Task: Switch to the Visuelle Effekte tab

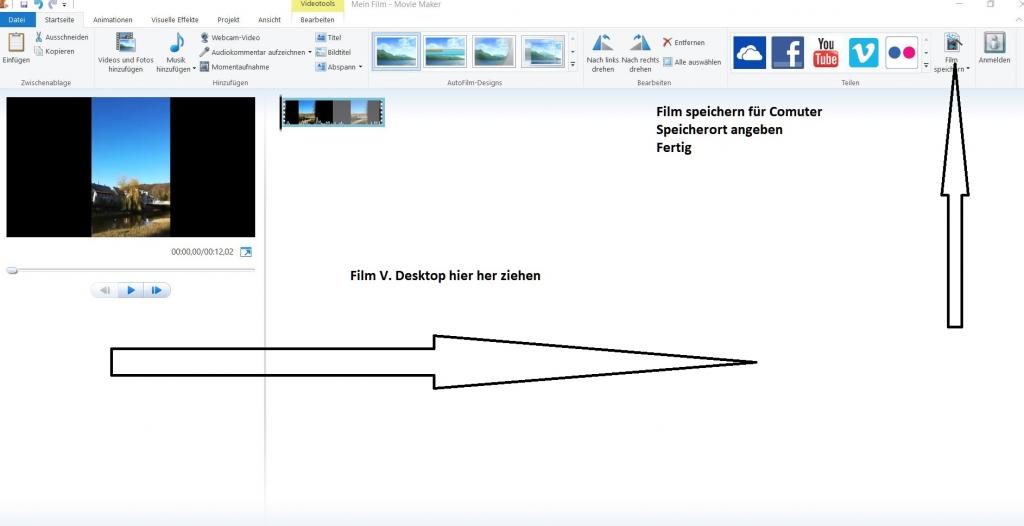Action: (x=174, y=19)
